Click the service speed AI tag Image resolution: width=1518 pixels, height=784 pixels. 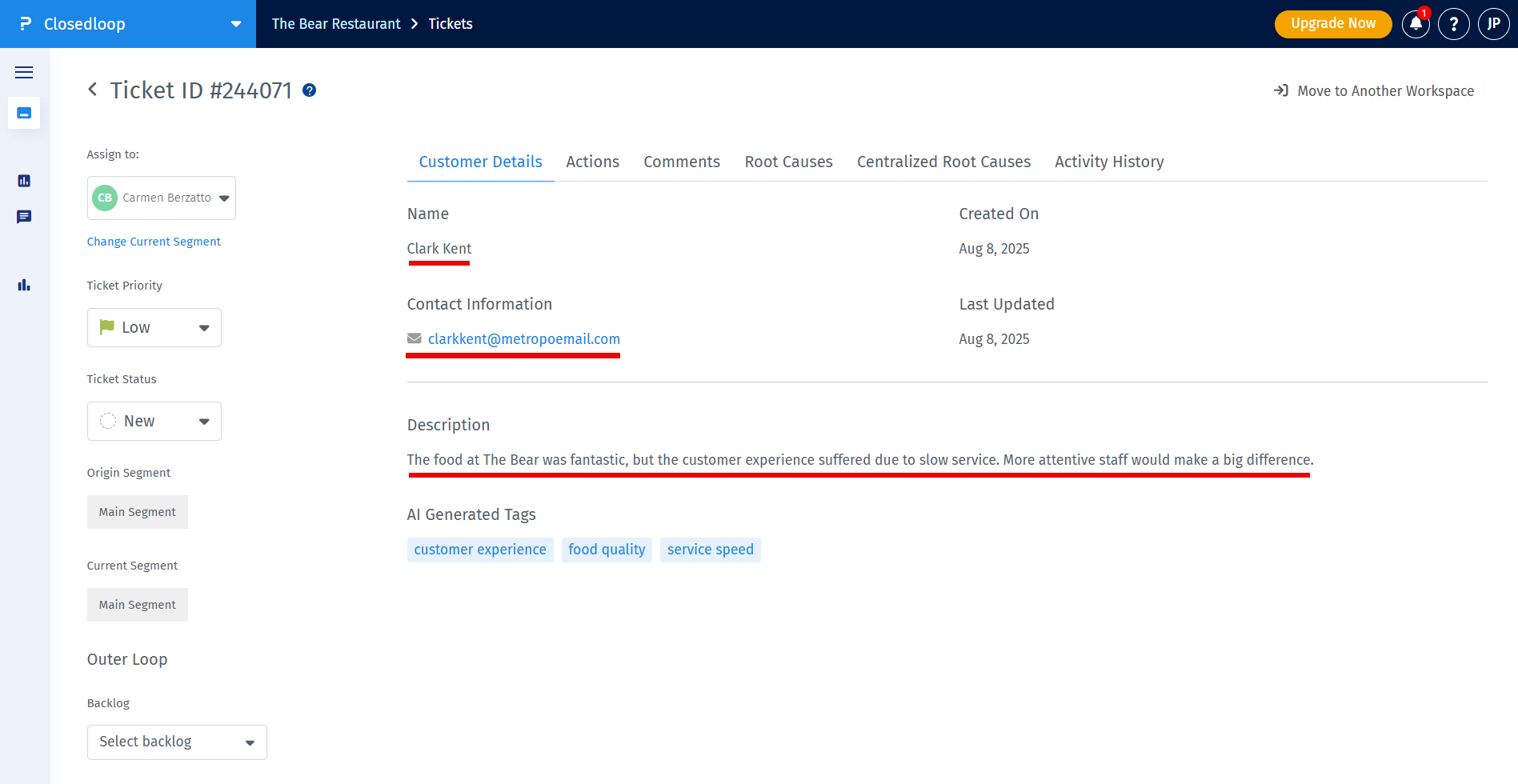[710, 550]
